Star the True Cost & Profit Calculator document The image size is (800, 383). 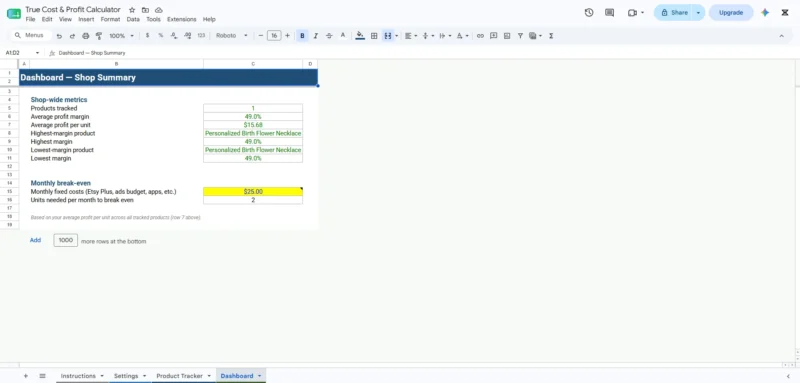(132, 10)
